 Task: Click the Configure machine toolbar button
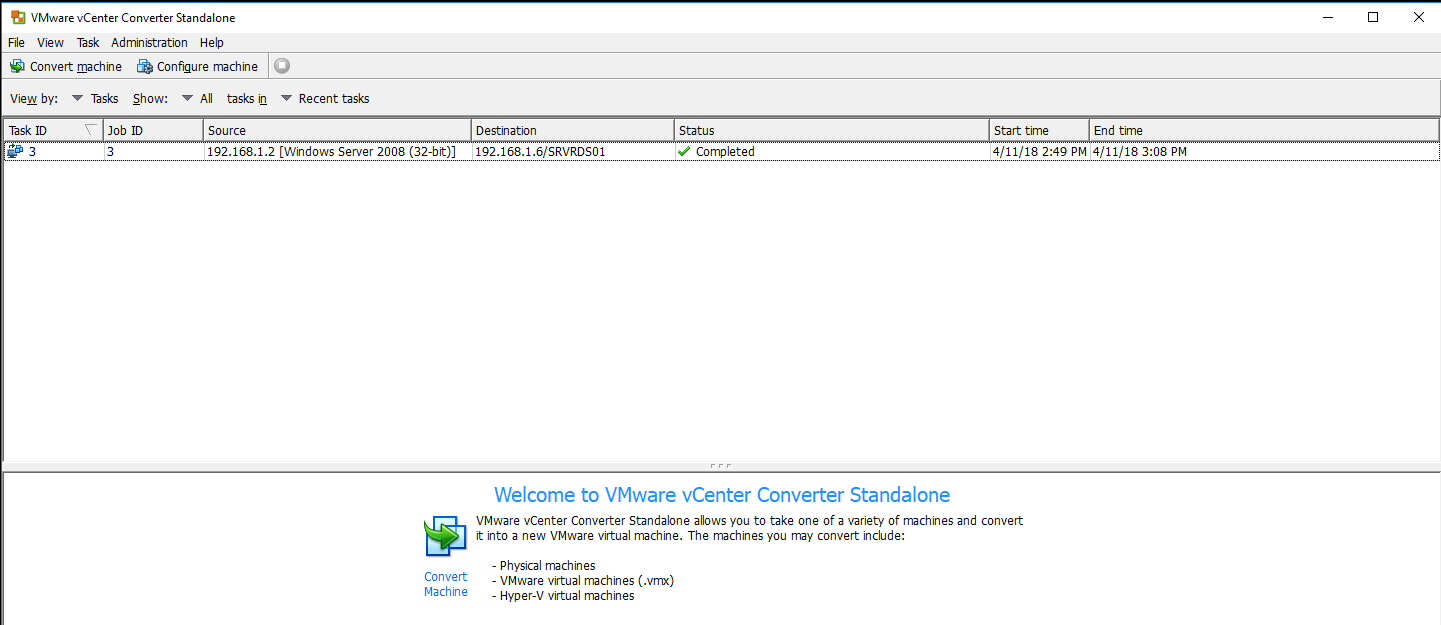(197, 66)
